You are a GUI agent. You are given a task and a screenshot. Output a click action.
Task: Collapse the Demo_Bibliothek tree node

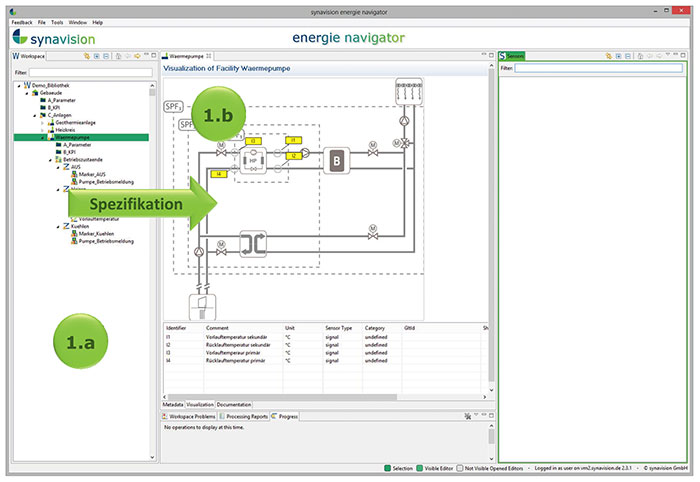point(19,85)
